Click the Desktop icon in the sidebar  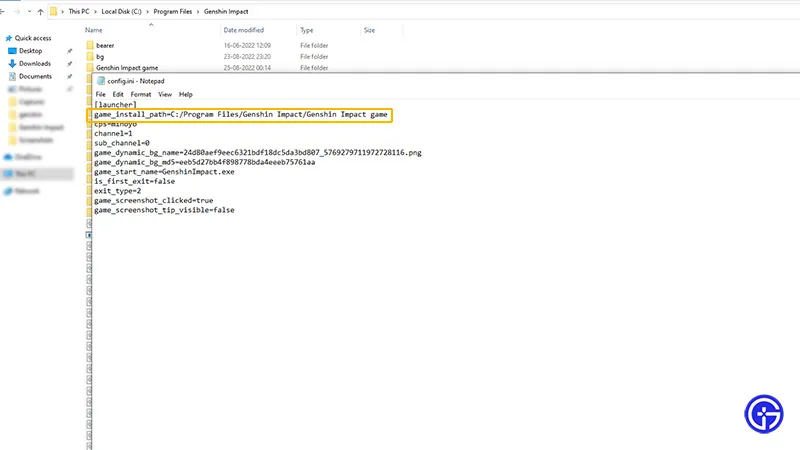coord(12,51)
